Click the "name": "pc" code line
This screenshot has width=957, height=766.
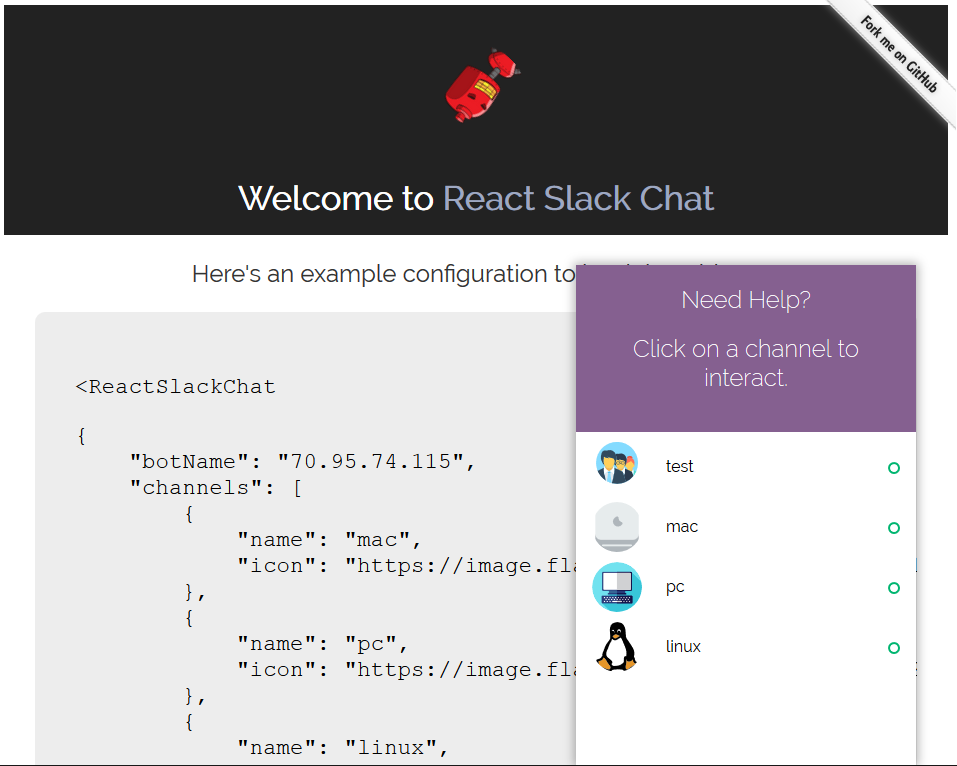click(322, 644)
